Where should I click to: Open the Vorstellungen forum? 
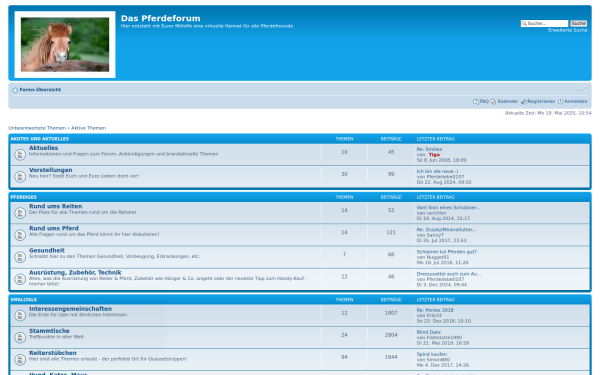click(x=51, y=170)
